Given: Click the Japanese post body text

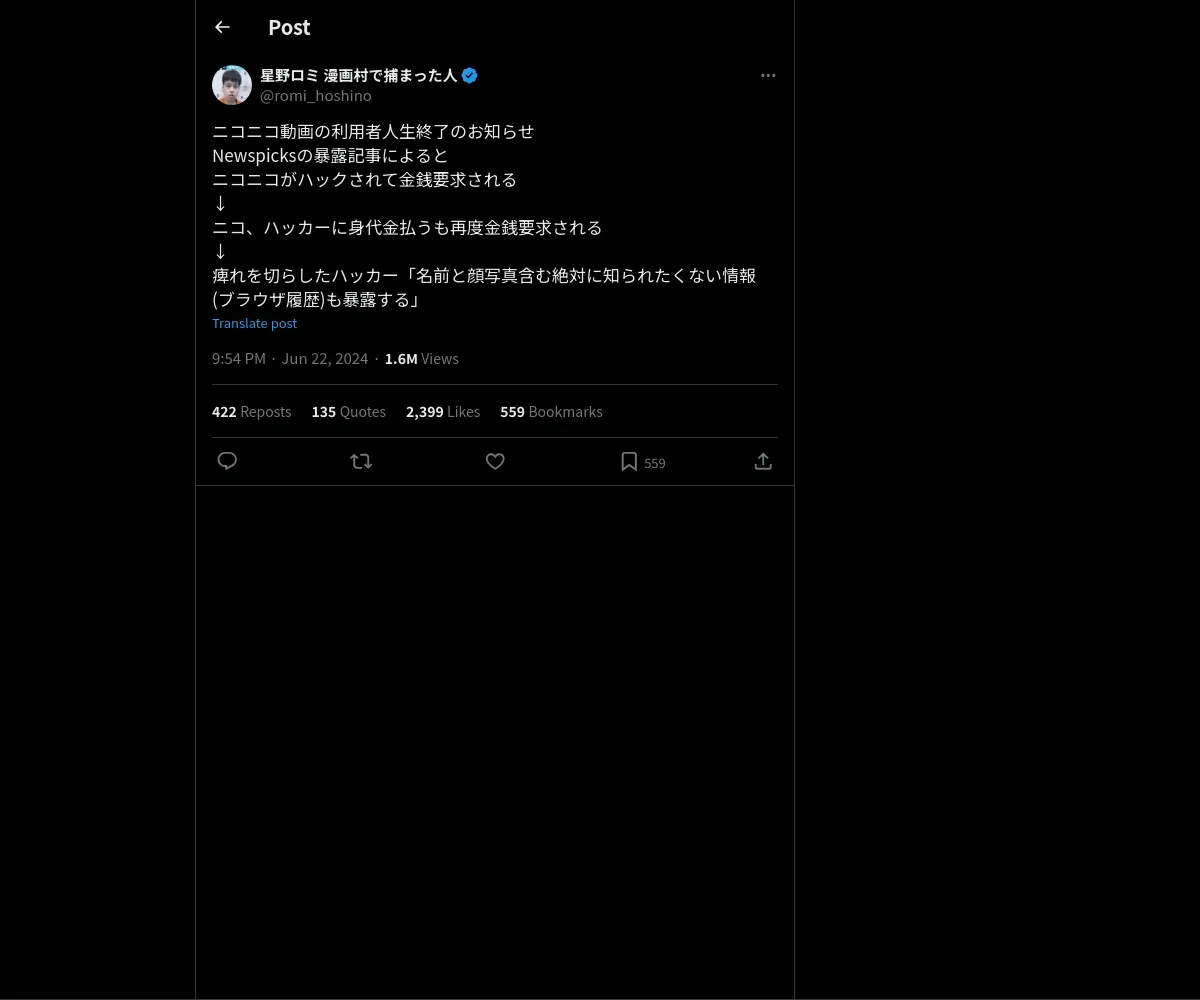Looking at the screenshot, I should pyautogui.click(x=484, y=215).
